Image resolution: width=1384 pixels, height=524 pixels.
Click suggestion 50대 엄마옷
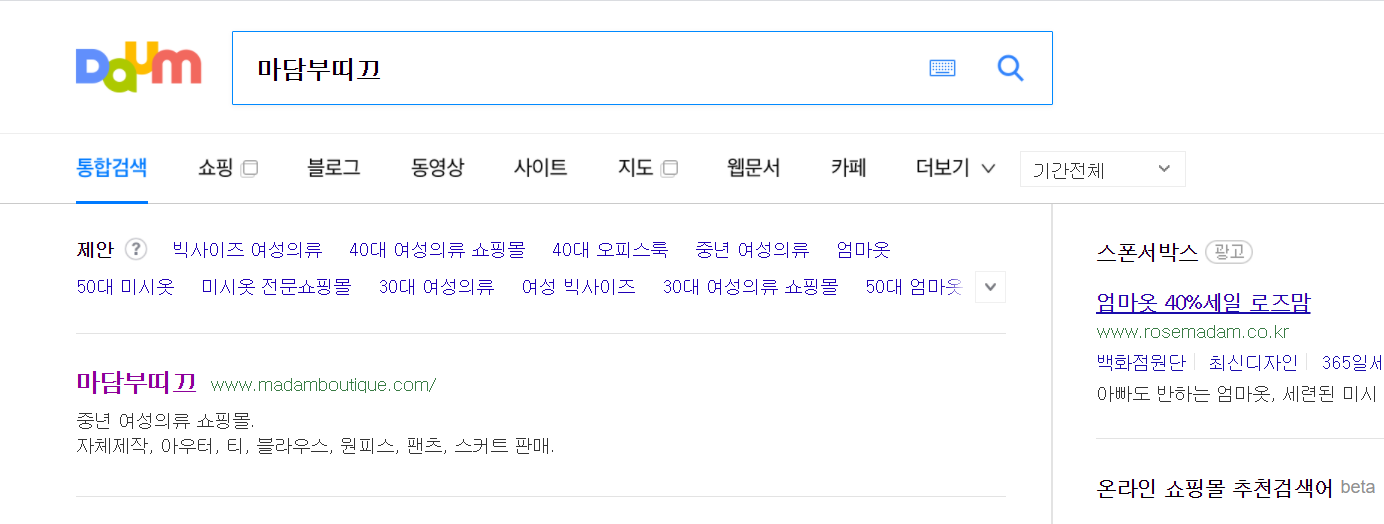(x=914, y=287)
